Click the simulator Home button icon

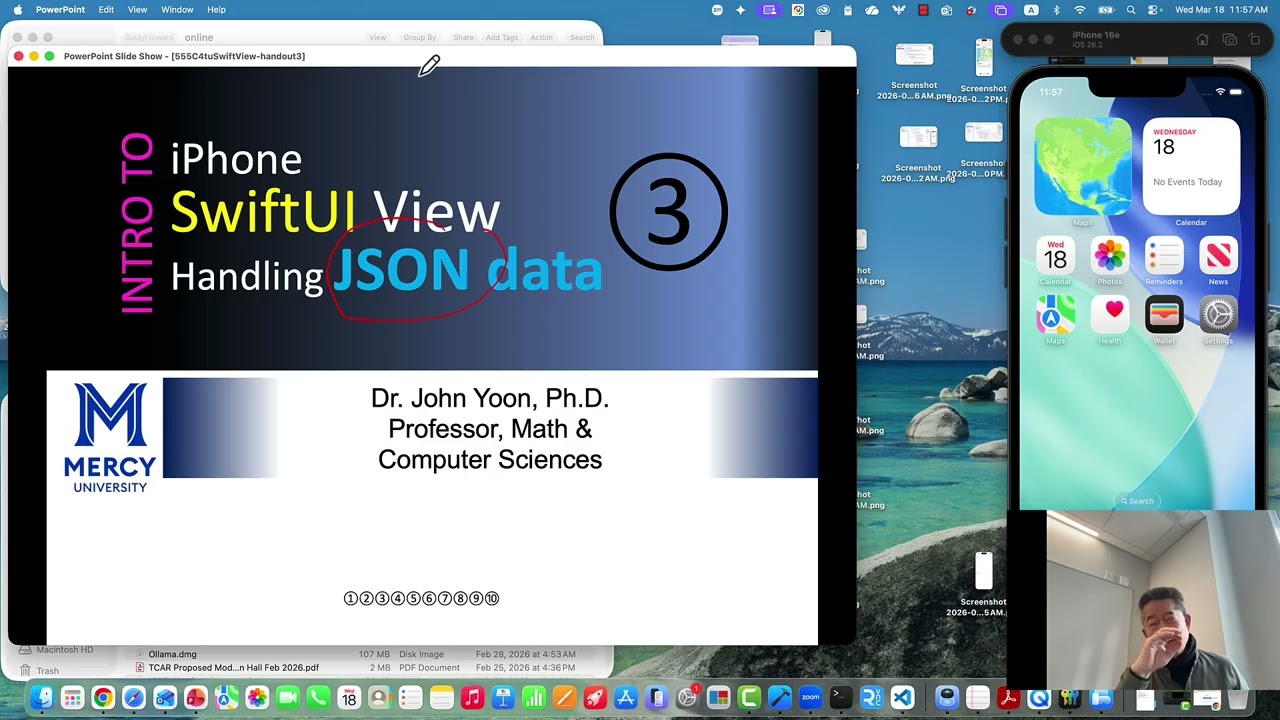pos(1202,40)
